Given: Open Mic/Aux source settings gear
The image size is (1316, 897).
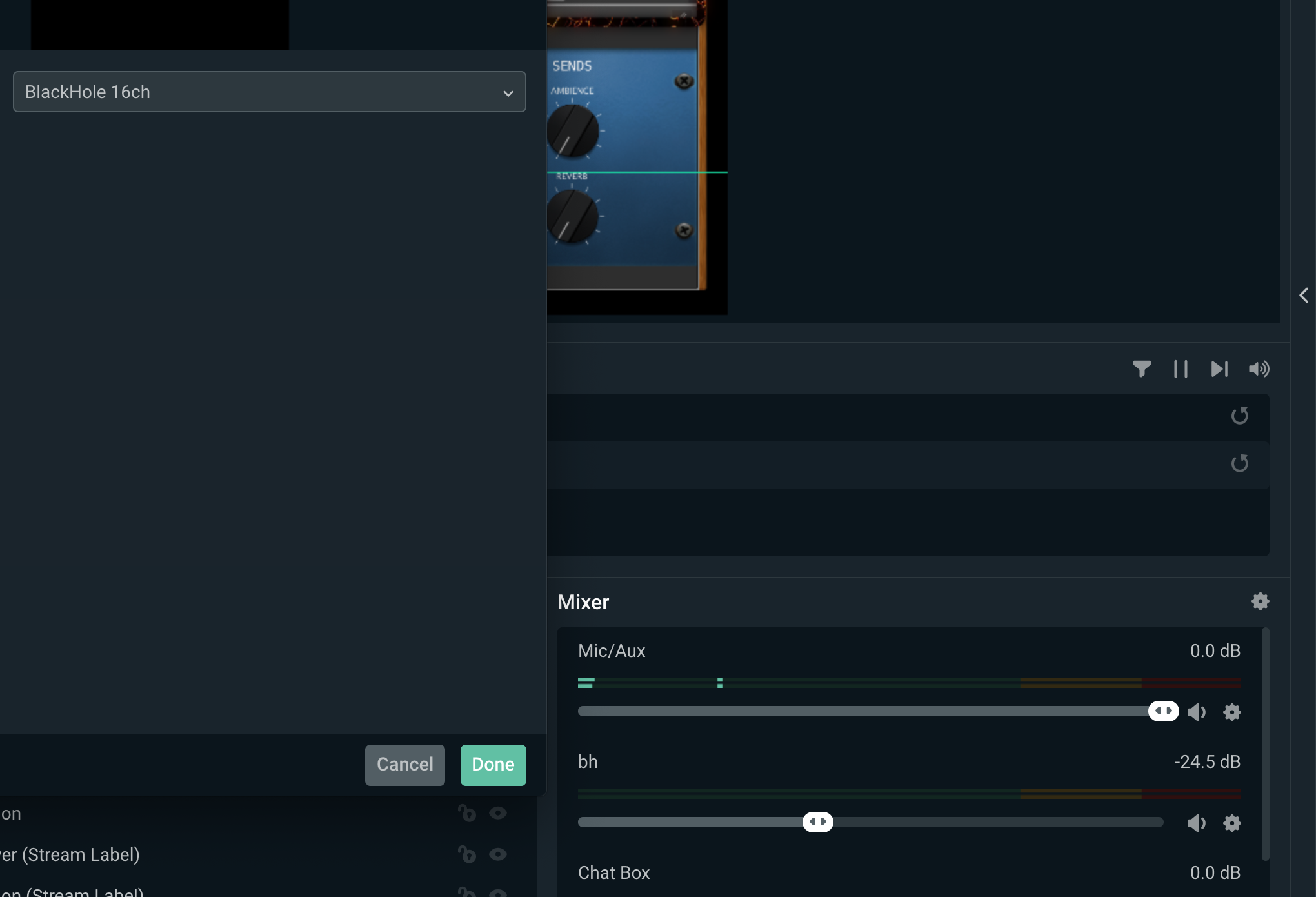Looking at the screenshot, I should tap(1231, 712).
